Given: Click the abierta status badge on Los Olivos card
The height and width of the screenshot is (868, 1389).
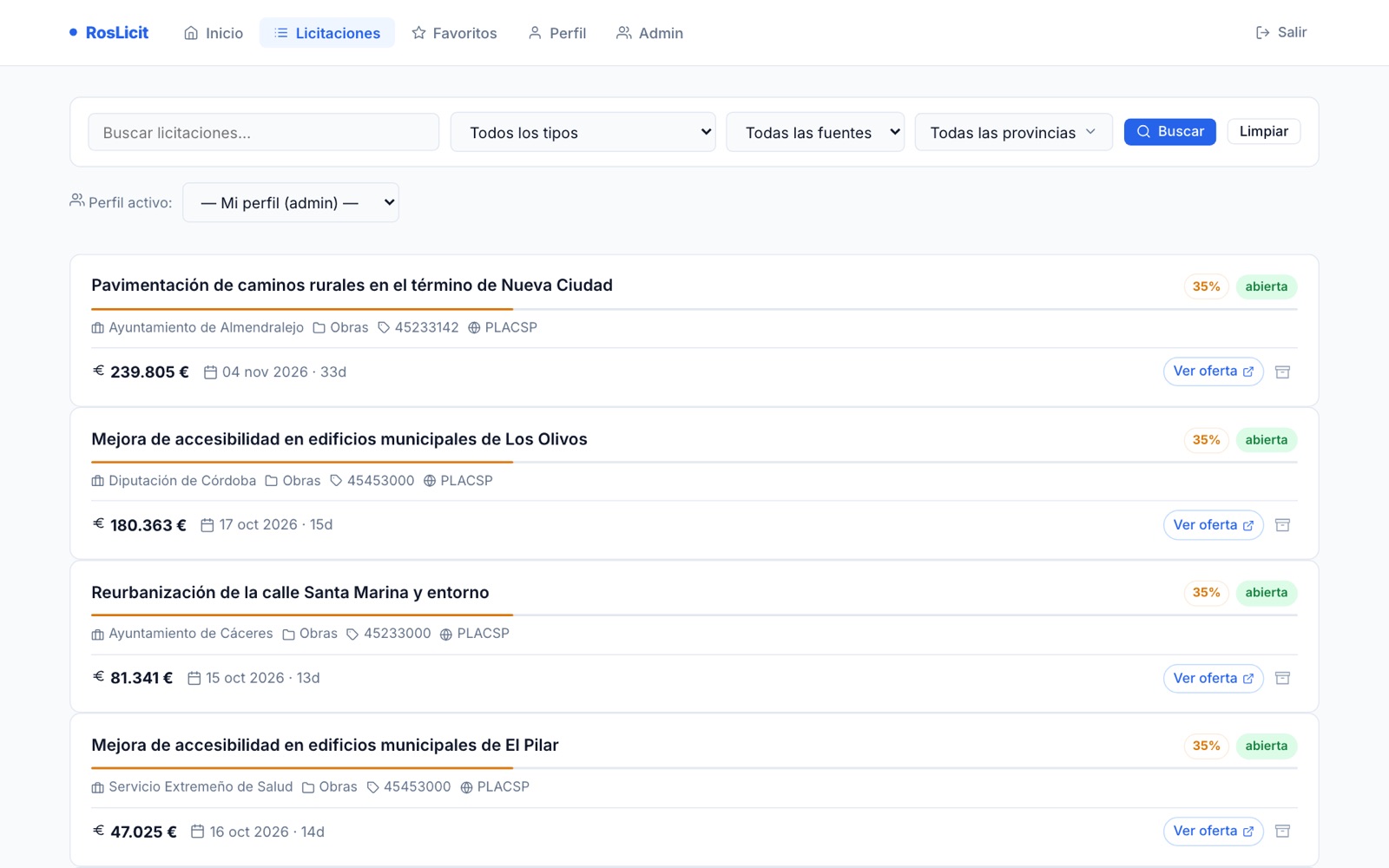Looking at the screenshot, I should click(1267, 440).
